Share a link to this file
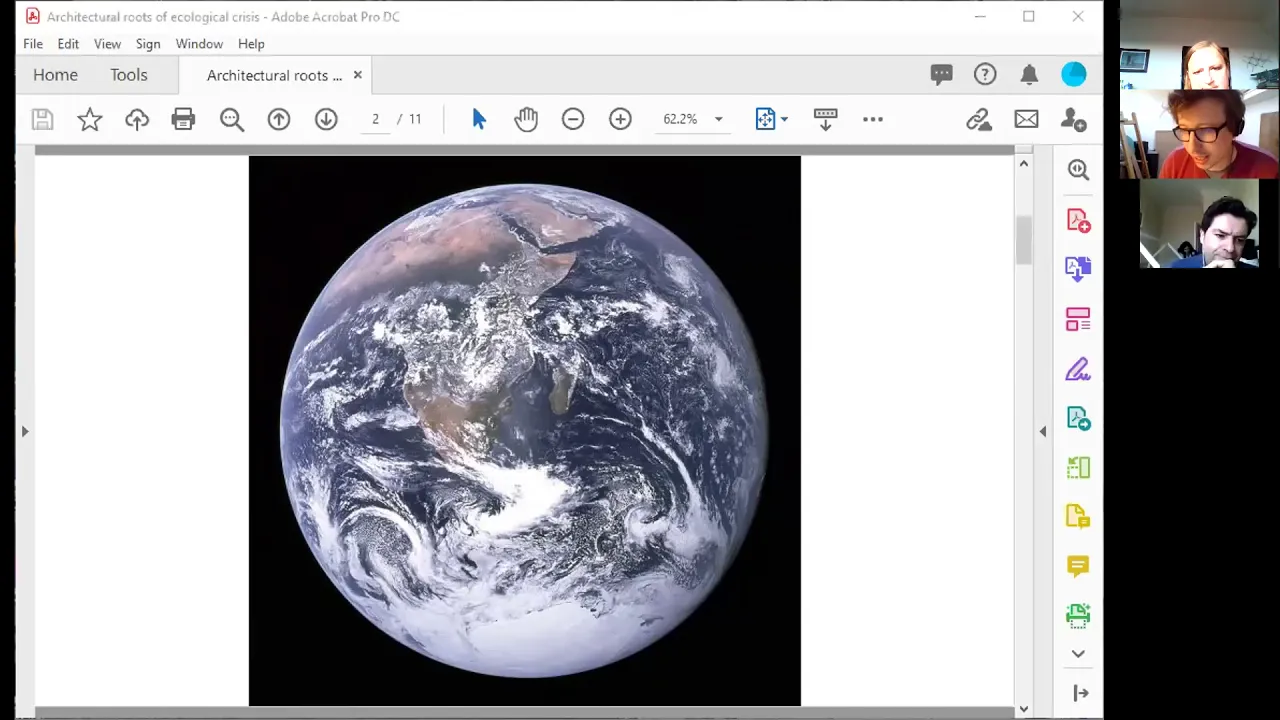Screen dimensions: 1280x720 pyautogui.click(x=979, y=120)
